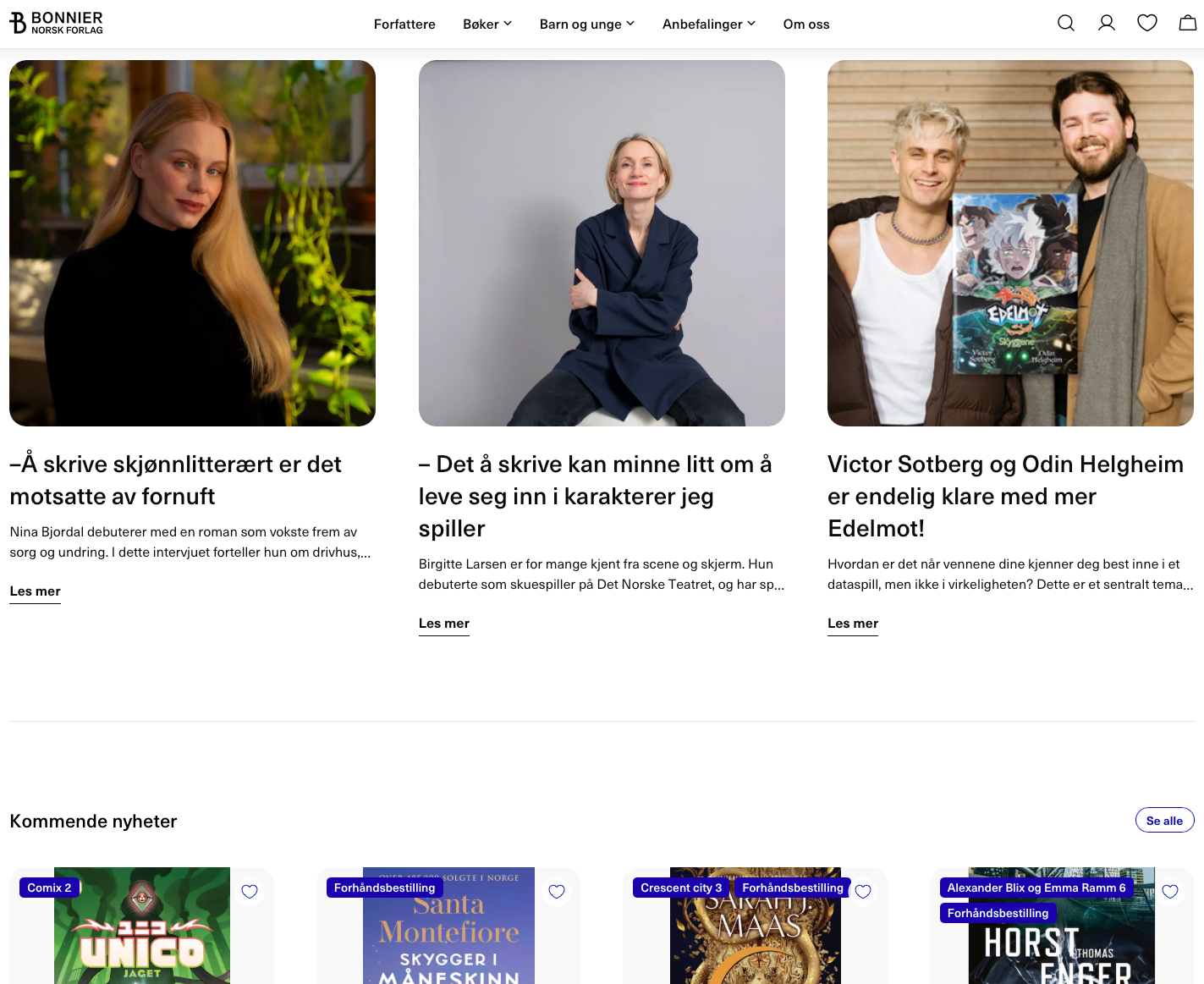
Task: Open the shopping bag icon
Action: point(1188,24)
